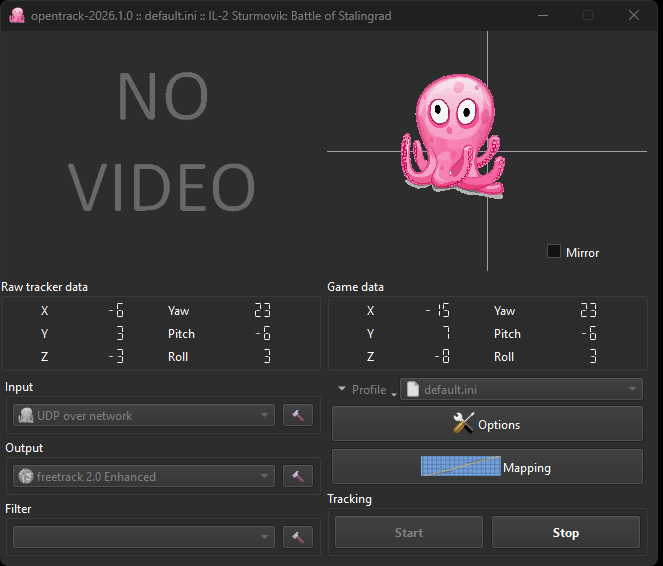Expand the empty Filter dropdown
Image resolution: width=663 pixels, height=566 pixels.
(144, 537)
